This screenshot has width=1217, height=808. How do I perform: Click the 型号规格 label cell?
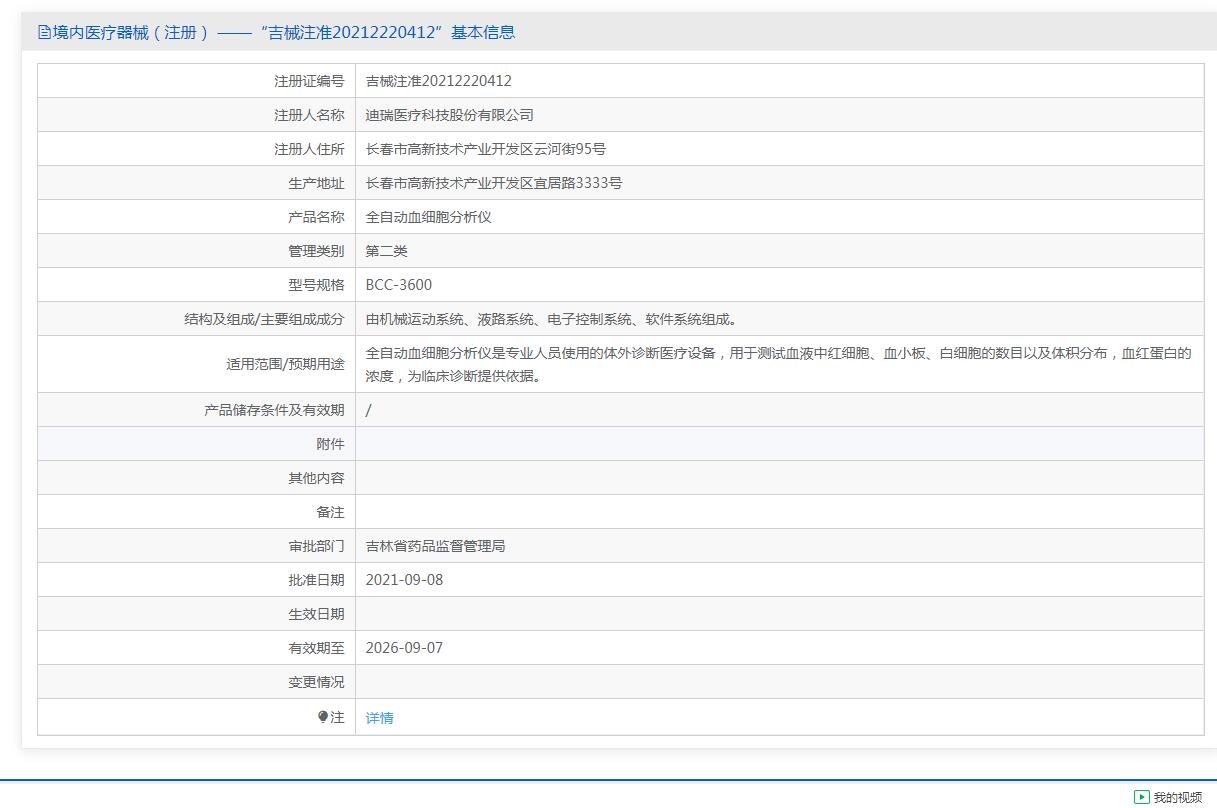tap(197, 285)
